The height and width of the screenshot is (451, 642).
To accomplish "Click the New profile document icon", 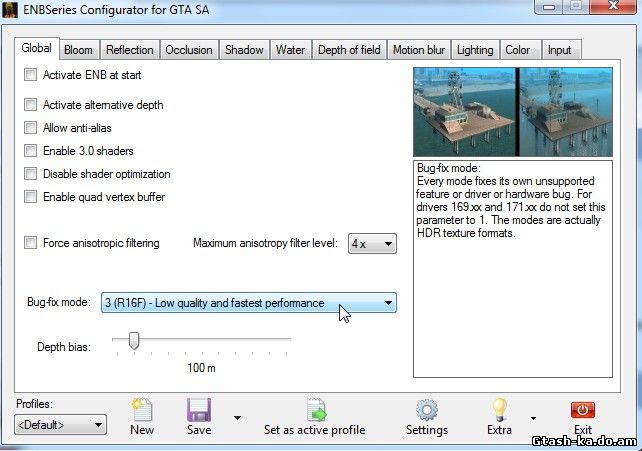I will tap(142, 410).
